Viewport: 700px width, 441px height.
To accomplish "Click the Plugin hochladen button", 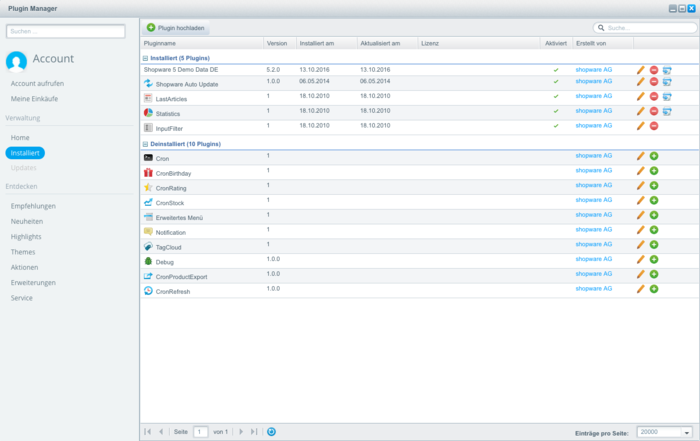I will [175, 28].
